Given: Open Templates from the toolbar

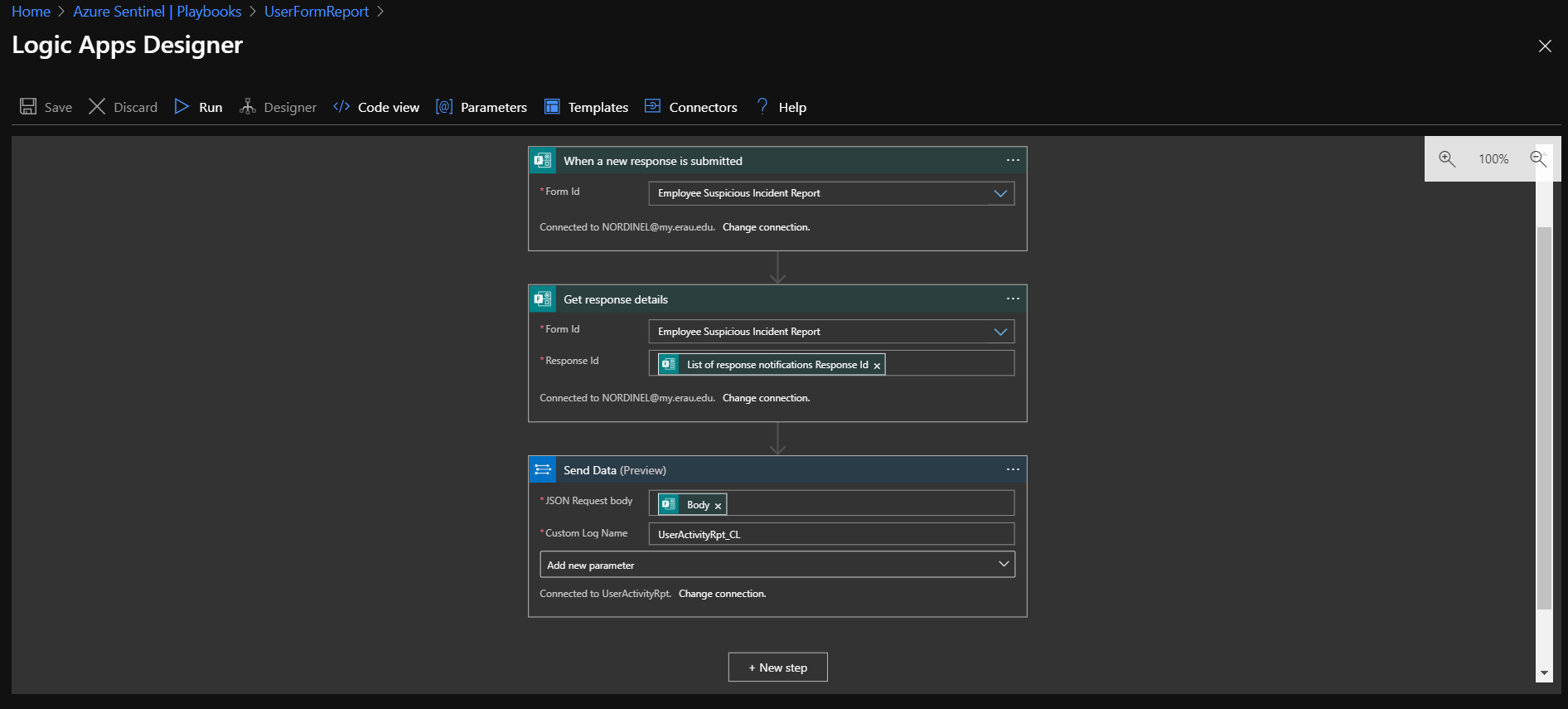Looking at the screenshot, I should coord(598,107).
